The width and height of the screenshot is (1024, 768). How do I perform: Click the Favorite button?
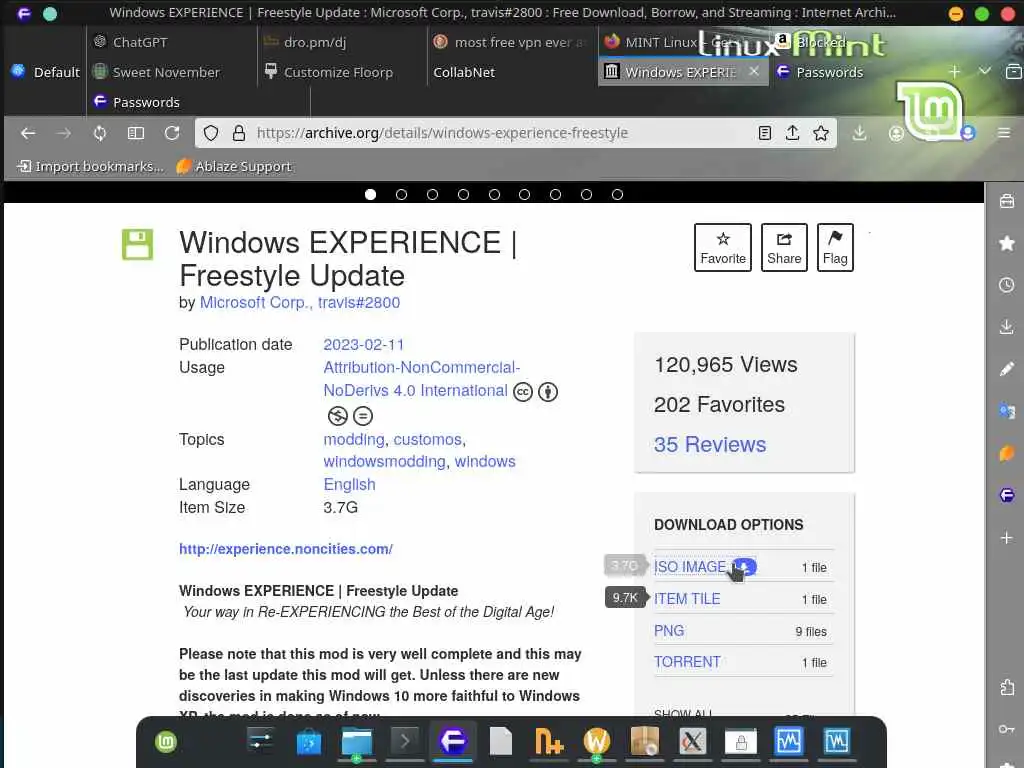pos(722,248)
